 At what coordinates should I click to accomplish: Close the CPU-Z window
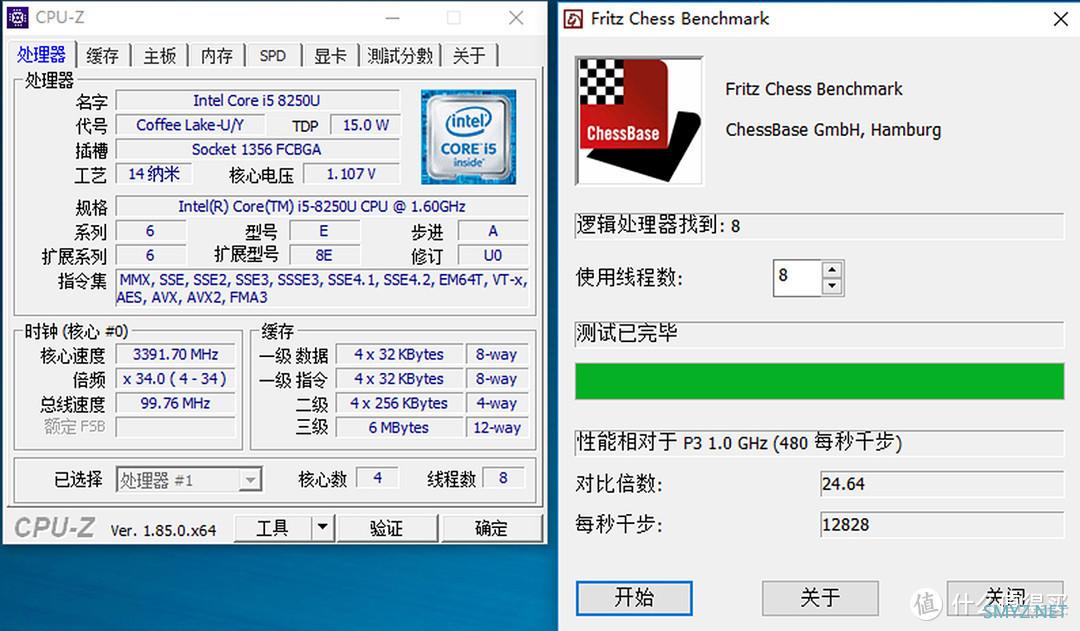point(516,18)
